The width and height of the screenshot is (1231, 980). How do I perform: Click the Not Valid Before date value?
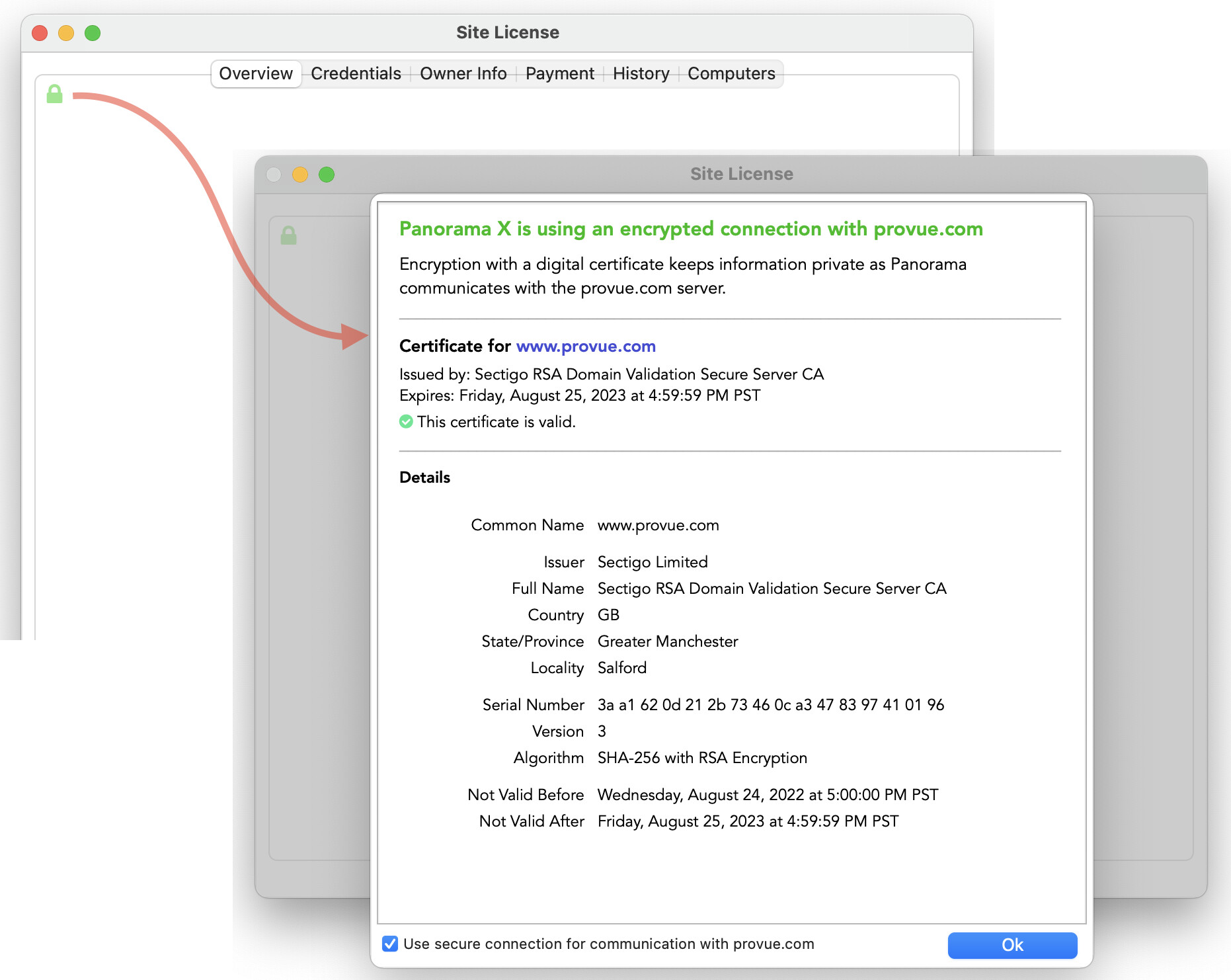pos(768,795)
